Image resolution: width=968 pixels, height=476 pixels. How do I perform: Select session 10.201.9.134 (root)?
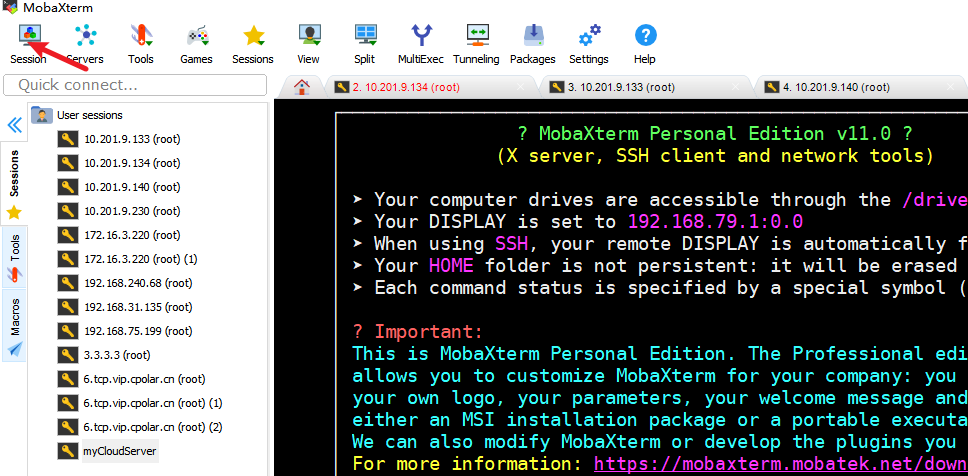[132, 163]
